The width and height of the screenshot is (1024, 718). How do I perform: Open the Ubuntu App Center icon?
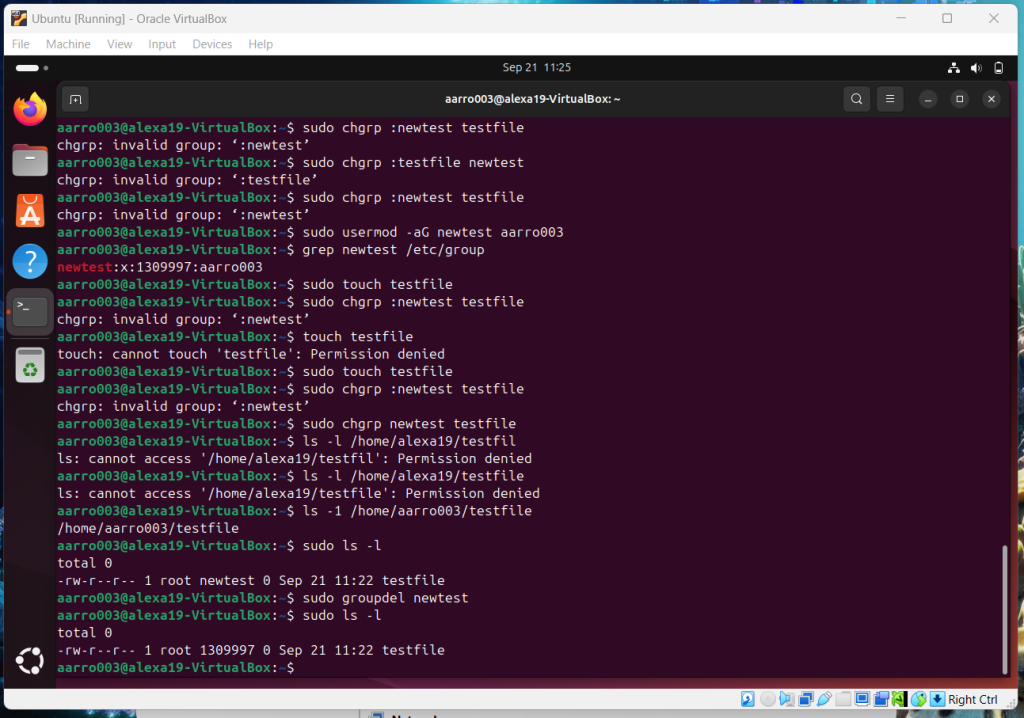click(x=30, y=211)
